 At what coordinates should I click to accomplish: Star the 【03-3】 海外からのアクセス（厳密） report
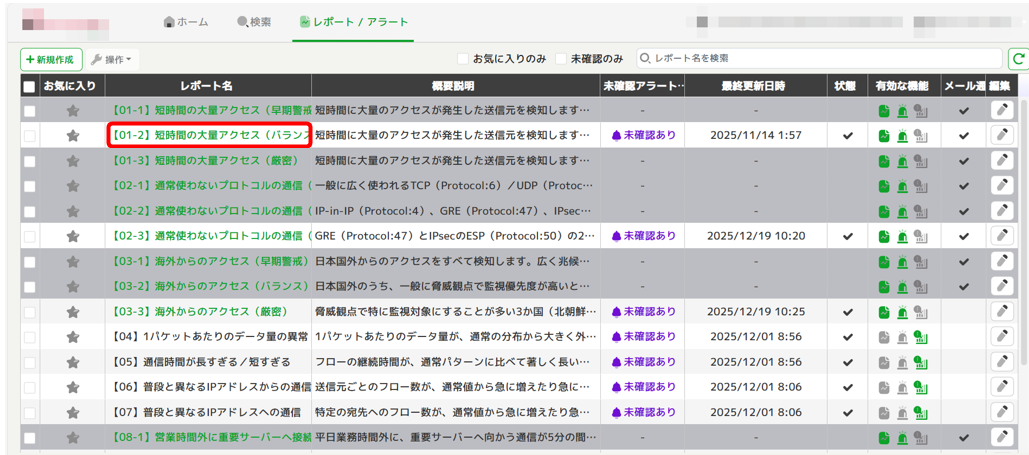click(73, 311)
